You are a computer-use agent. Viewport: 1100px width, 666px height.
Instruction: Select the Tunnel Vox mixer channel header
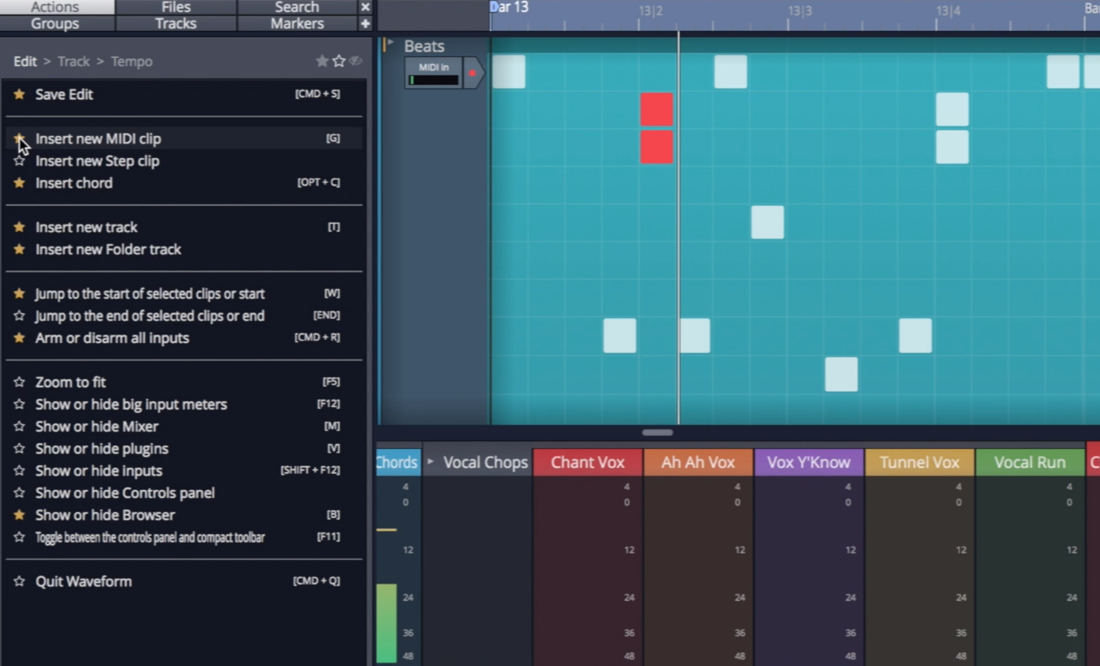click(919, 462)
